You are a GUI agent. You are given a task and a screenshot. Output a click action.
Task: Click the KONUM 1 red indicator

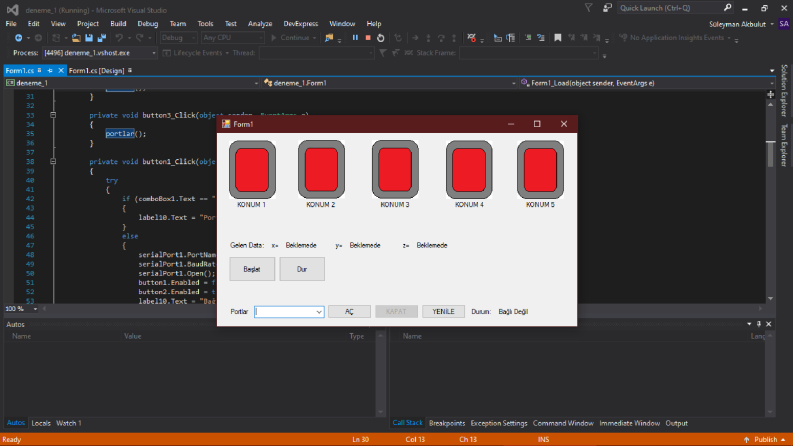252,170
